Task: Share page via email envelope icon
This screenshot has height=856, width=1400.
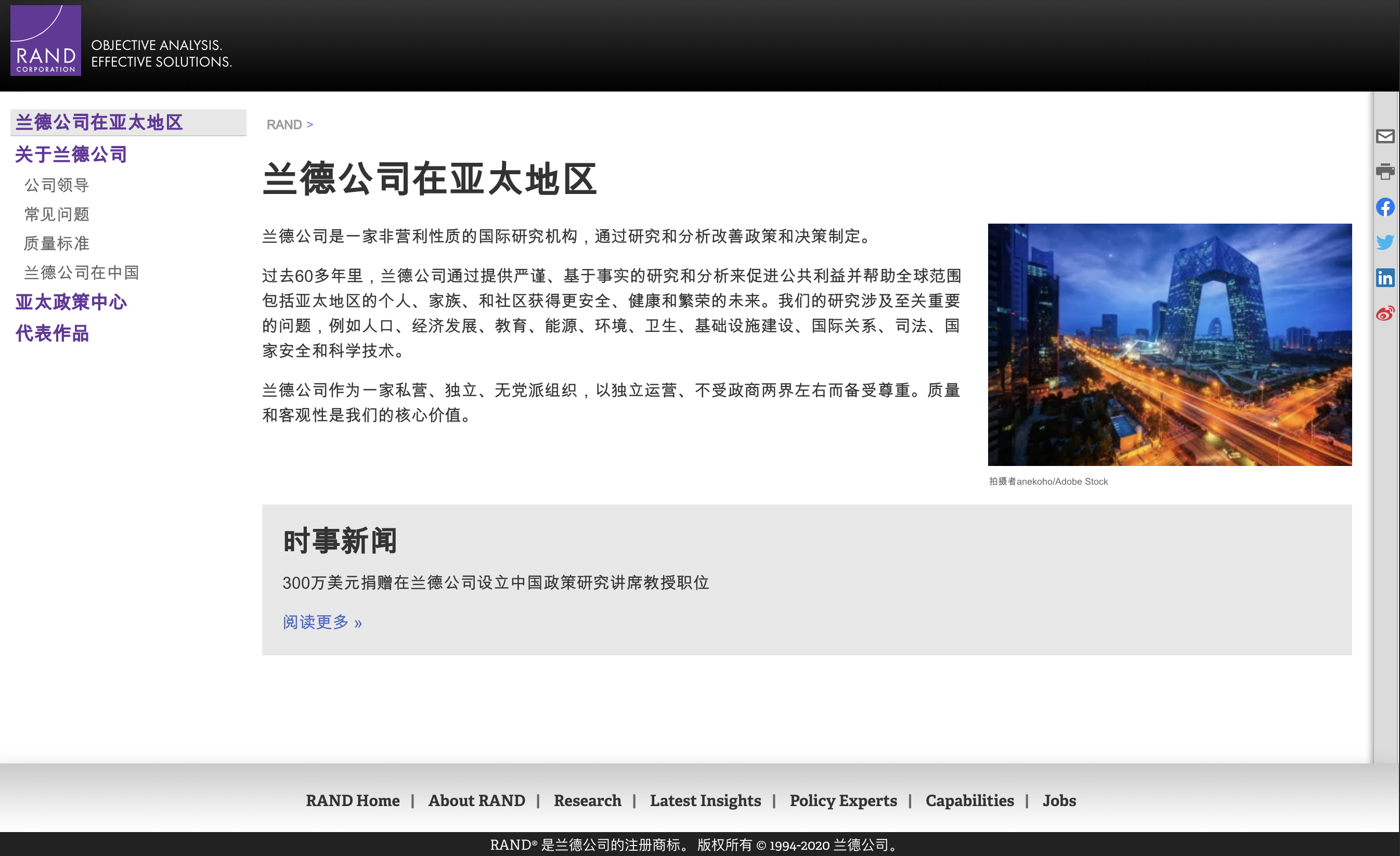Action: [x=1385, y=136]
